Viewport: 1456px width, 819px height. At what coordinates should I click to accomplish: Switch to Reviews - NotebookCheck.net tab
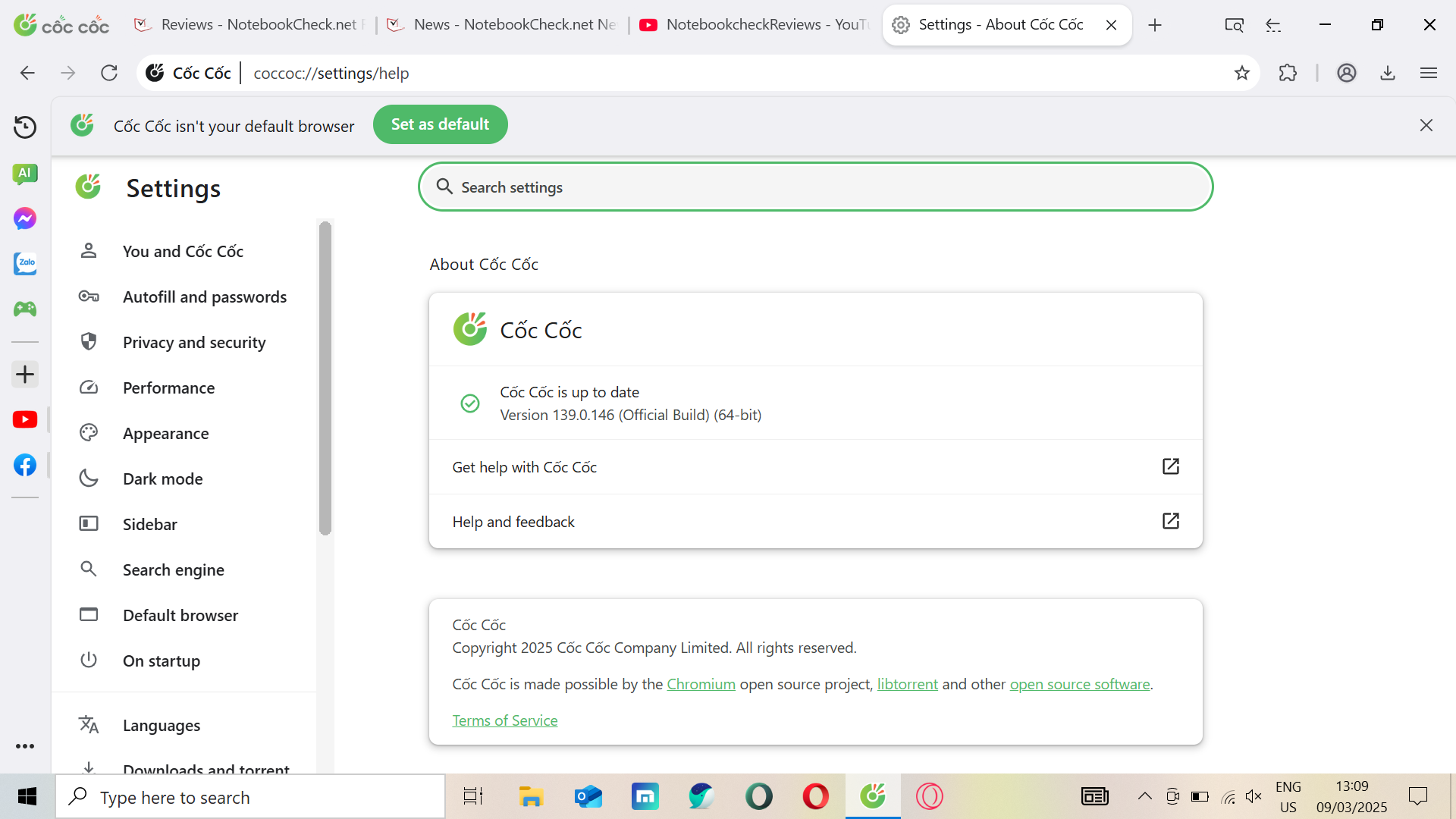click(251, 25)
